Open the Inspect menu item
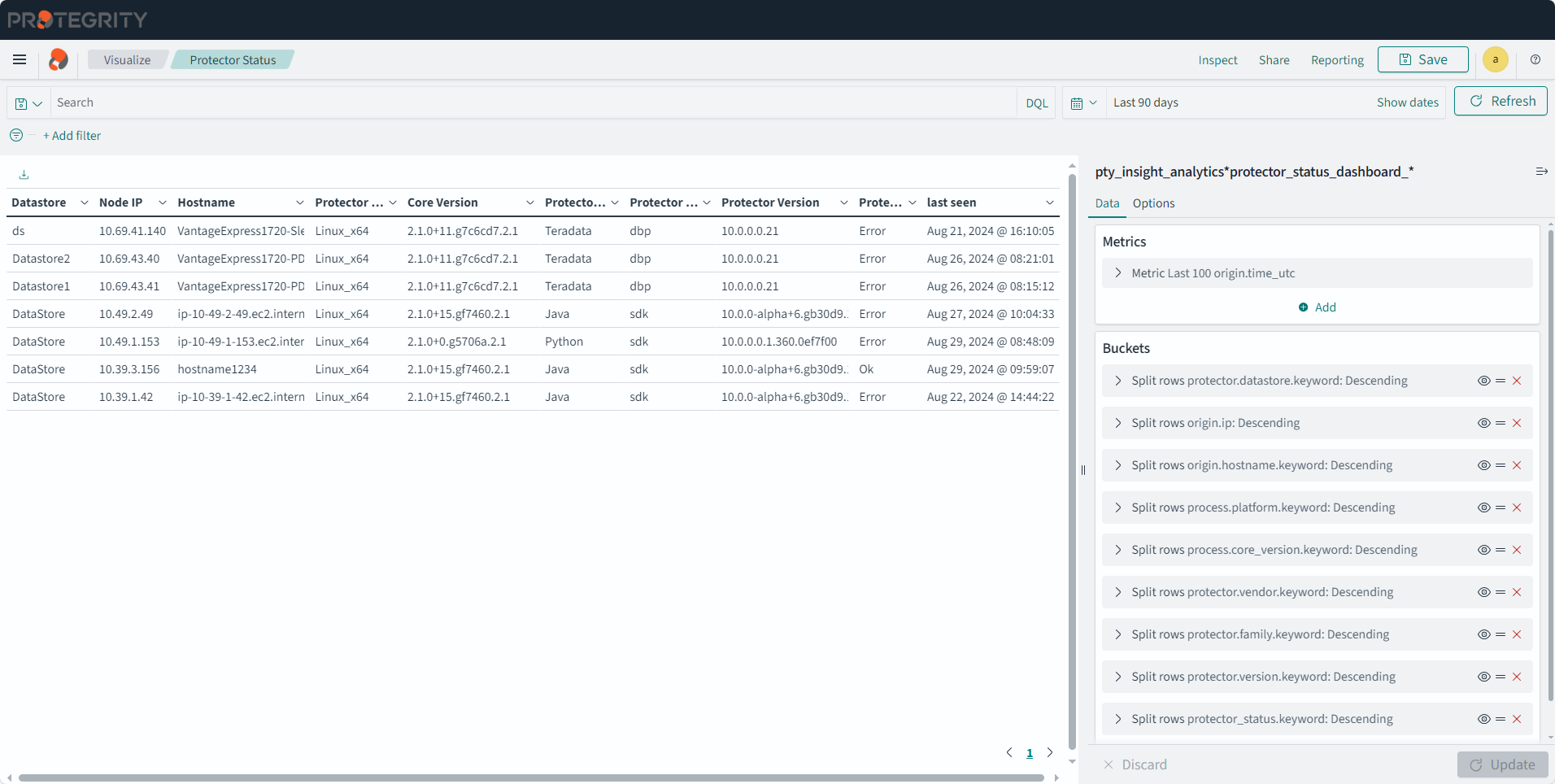 pos(1217,60)
